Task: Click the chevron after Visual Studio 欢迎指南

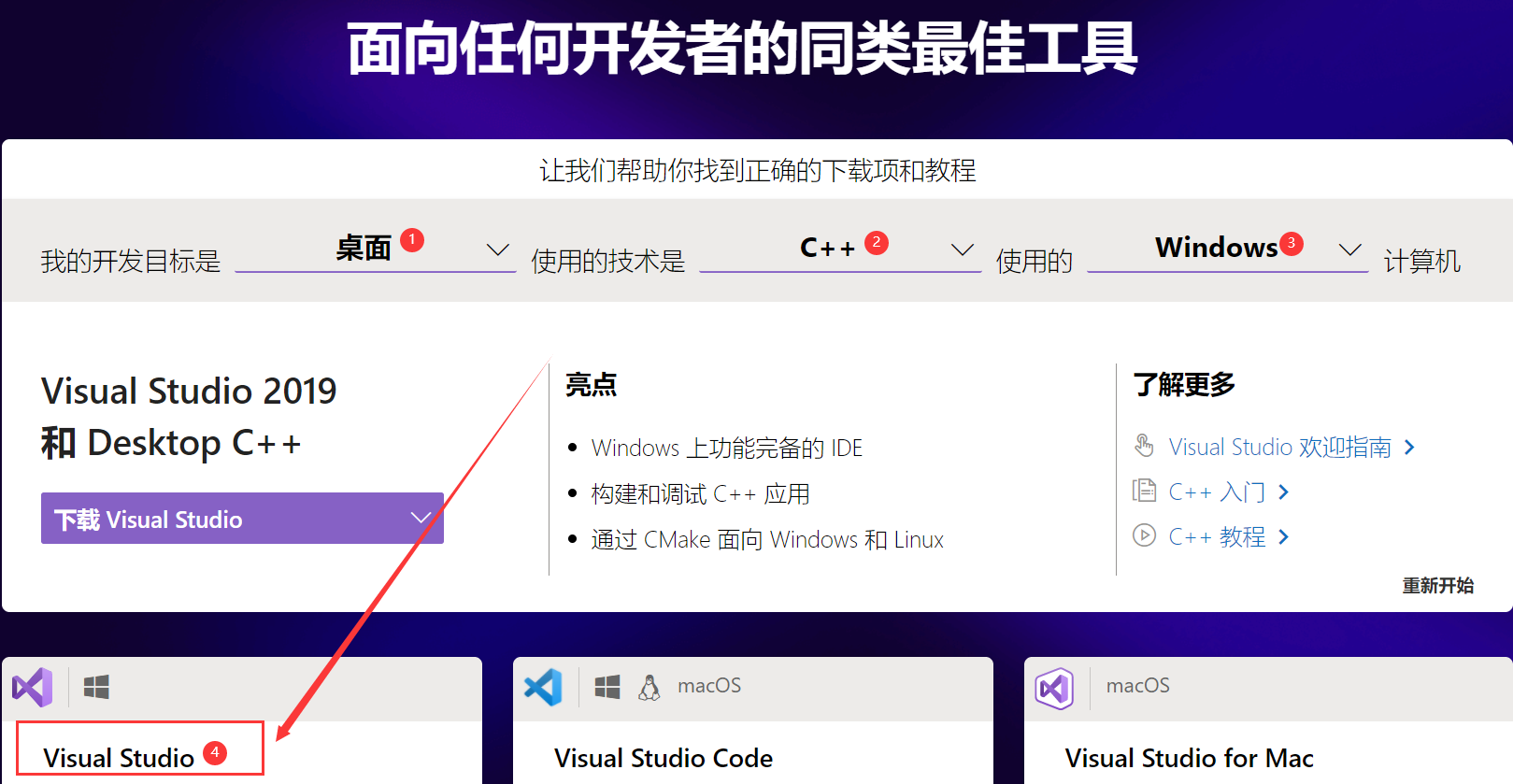Action: (1409, 448)
